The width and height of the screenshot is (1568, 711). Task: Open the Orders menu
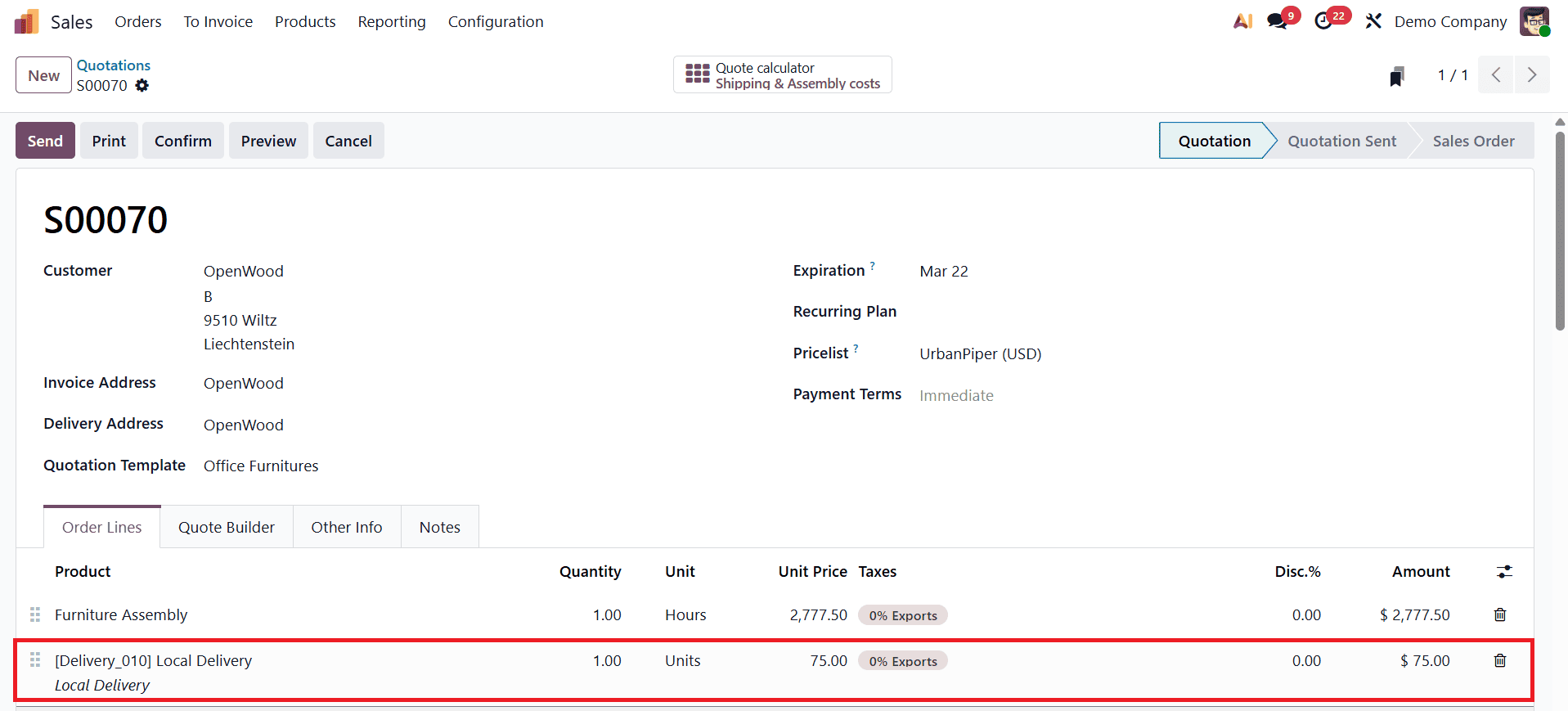[138, 21]
